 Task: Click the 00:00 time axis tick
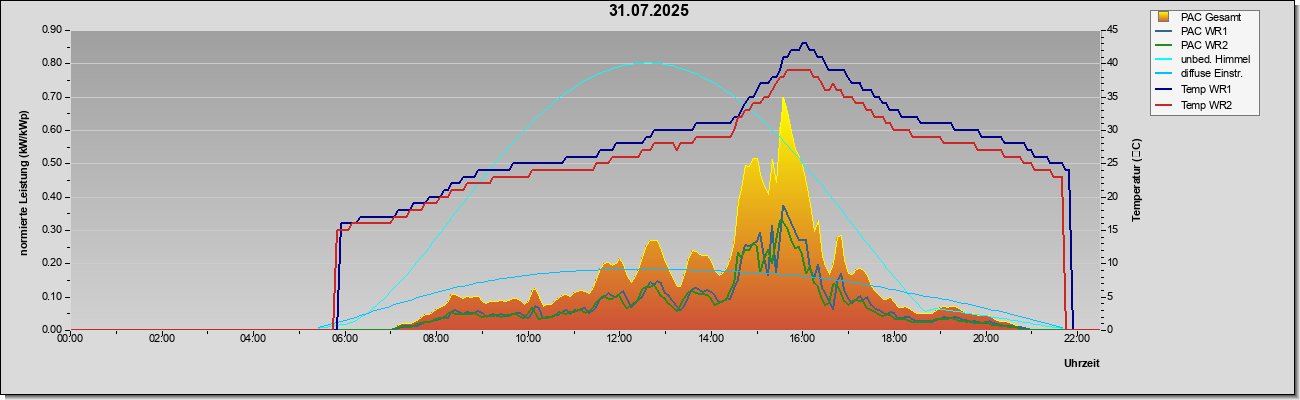70,340
